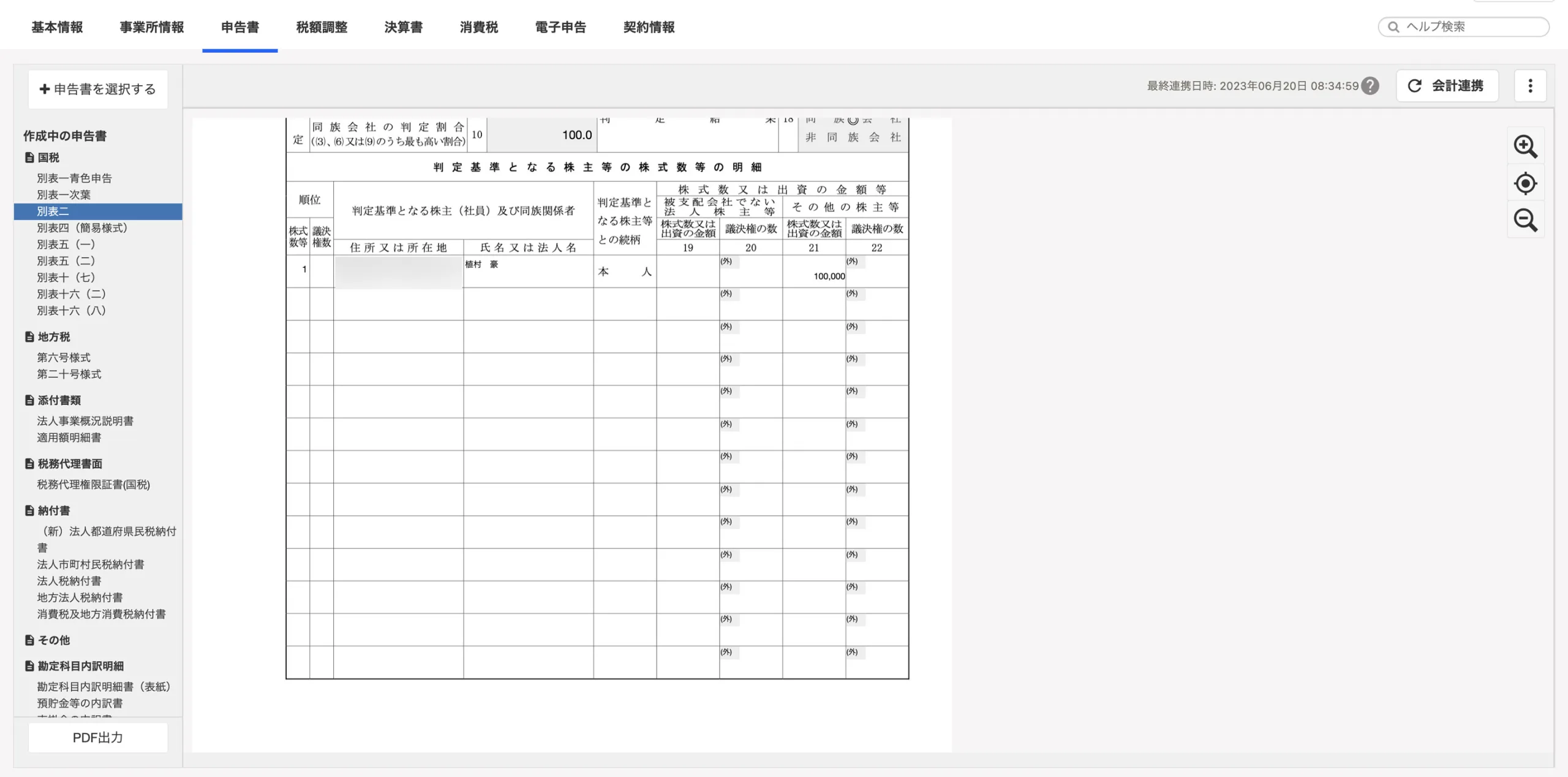Click the blurred address cell in row 1
The image size is (1568, 777).
[398, 271]
